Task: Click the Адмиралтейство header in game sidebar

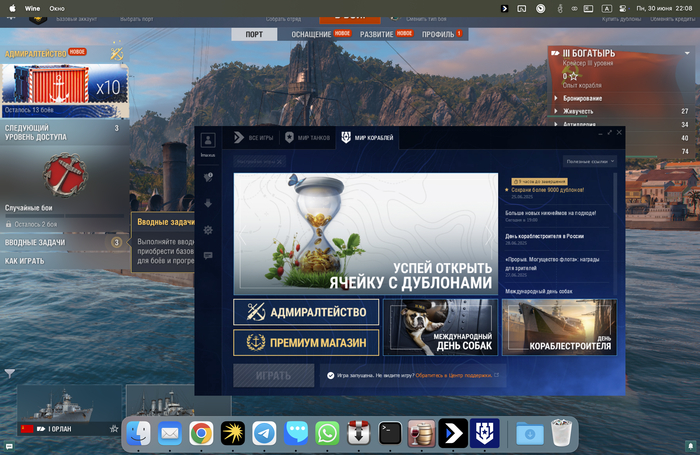Action: (x=35, y=54)
